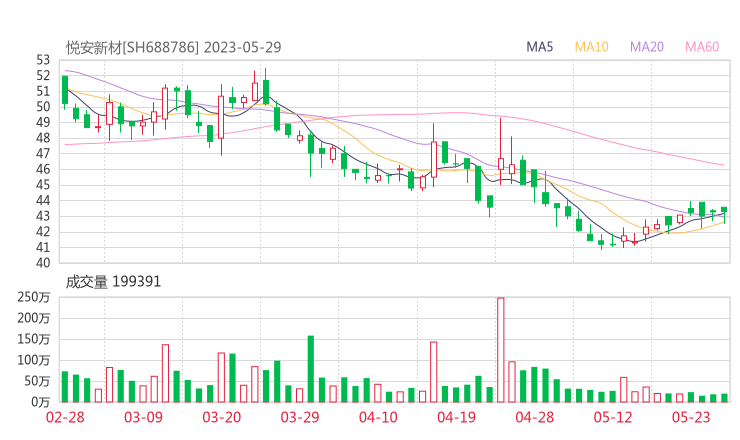The height and width of the screenshot is (440, 740).
Task: Click the 40 price axis label
Action: point(43,263)
